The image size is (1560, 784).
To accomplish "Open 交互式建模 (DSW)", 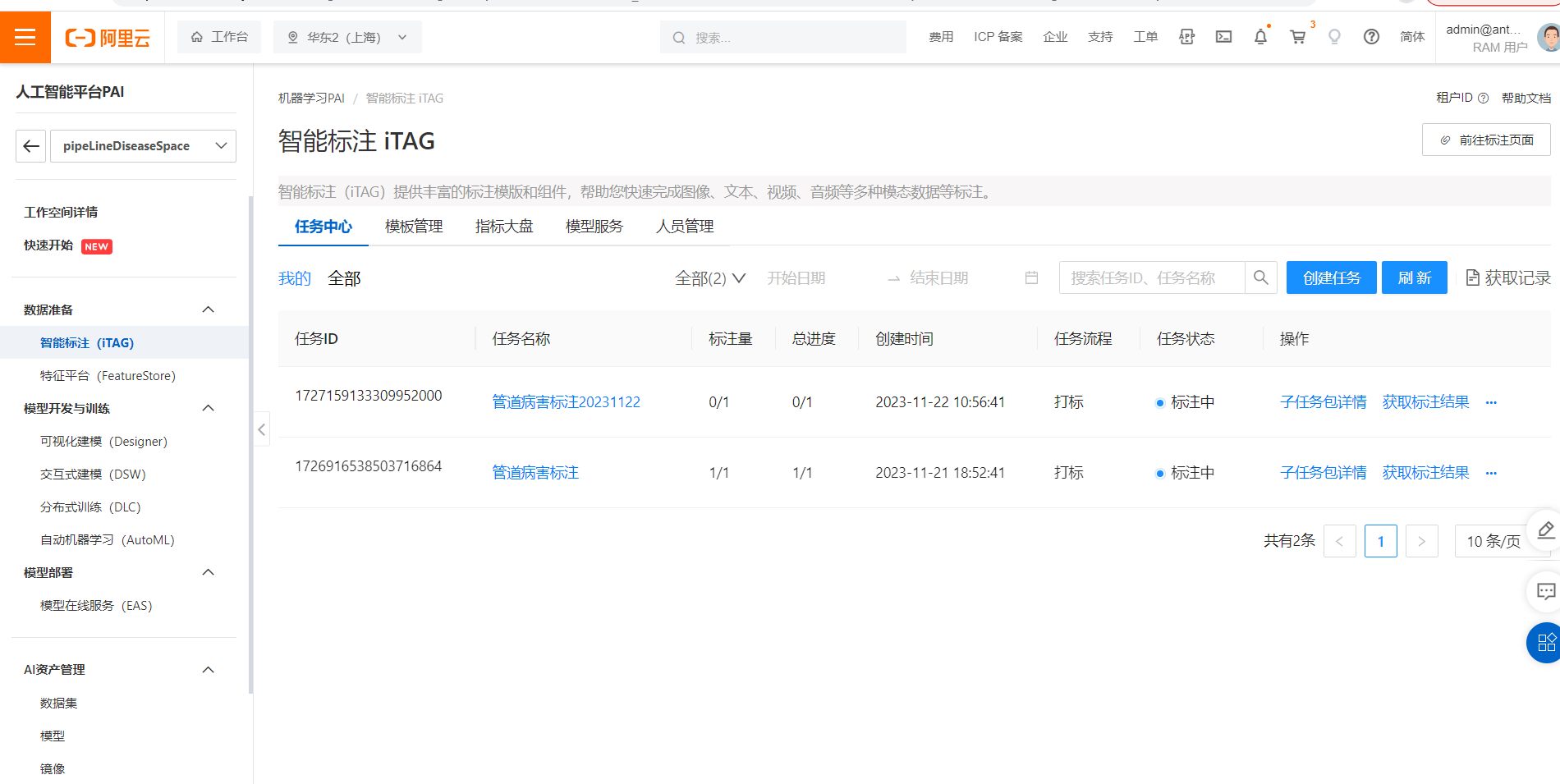I will pyautogui.click(x=94, y=474).
